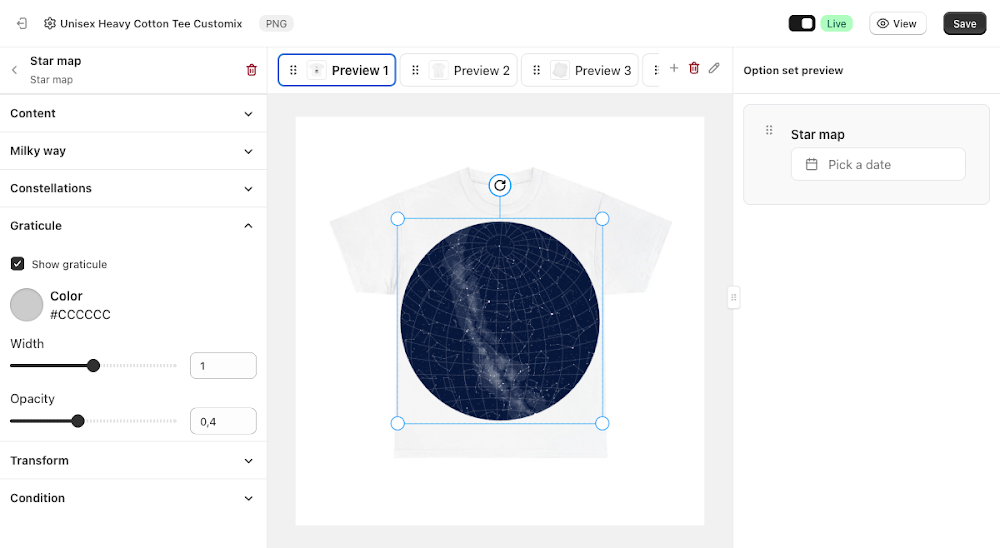This screenshot has height=548, width=1000.
Task: Delete the Star map option
Action: click(251, 70)
